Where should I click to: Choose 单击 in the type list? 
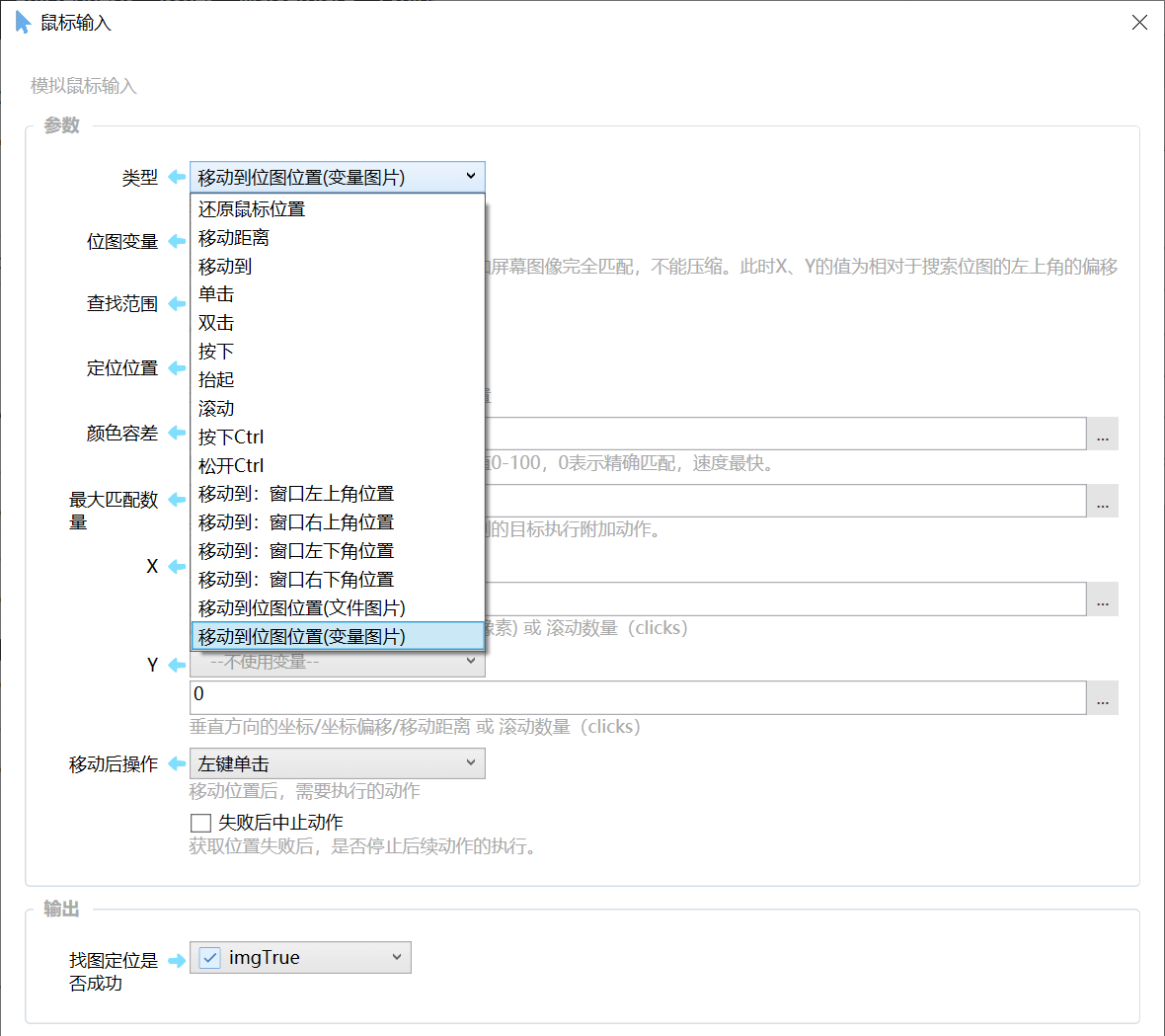[x=338, y=294]
